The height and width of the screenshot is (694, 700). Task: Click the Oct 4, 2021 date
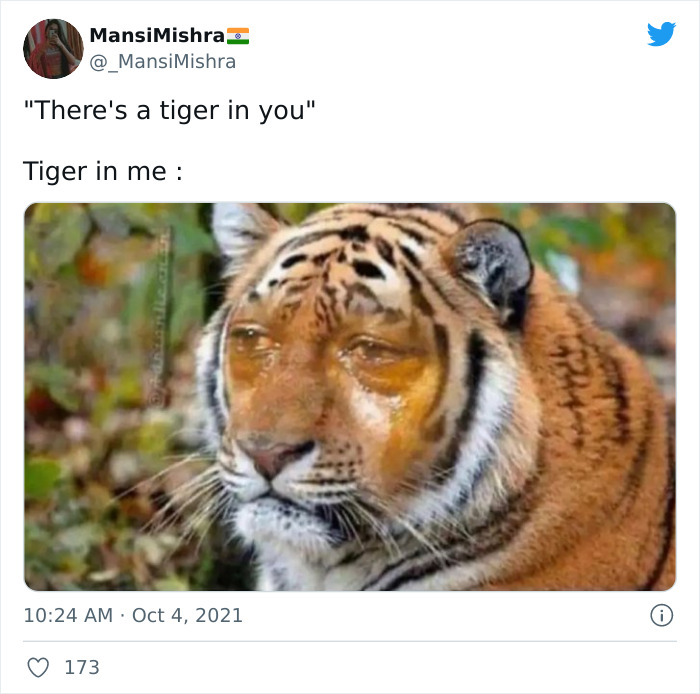point(187,615)
